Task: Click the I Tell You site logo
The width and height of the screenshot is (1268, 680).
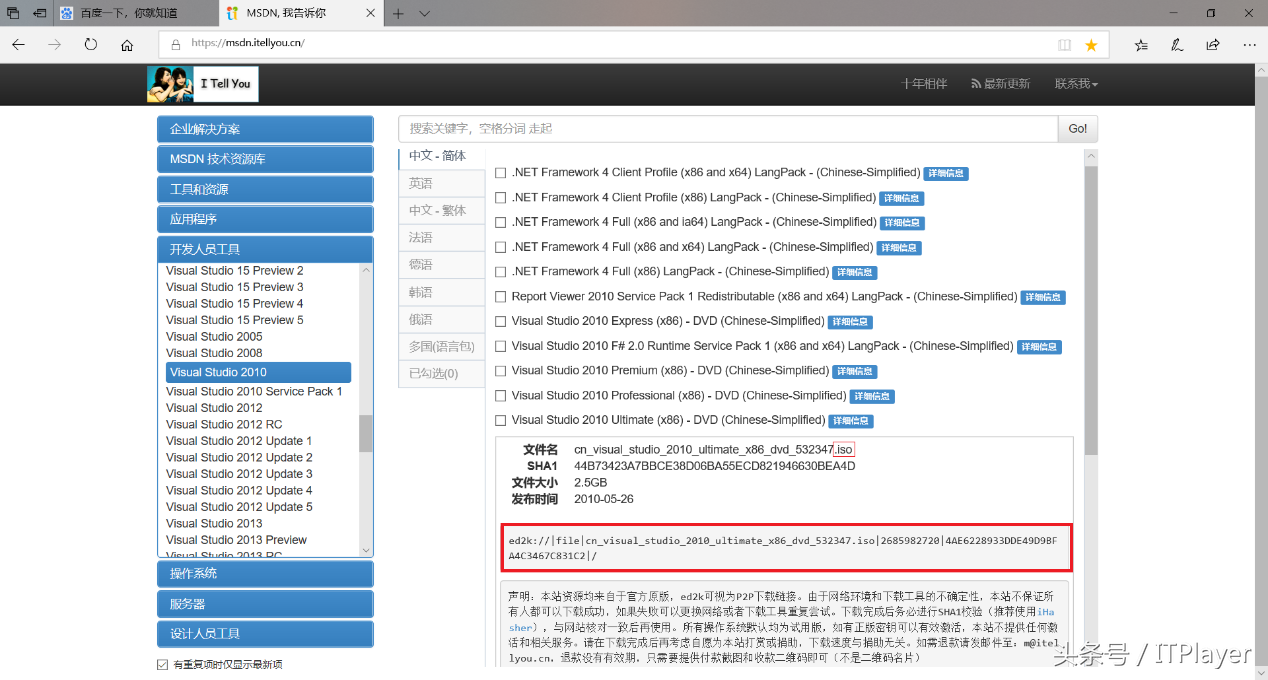Action: tap(203, 84)
